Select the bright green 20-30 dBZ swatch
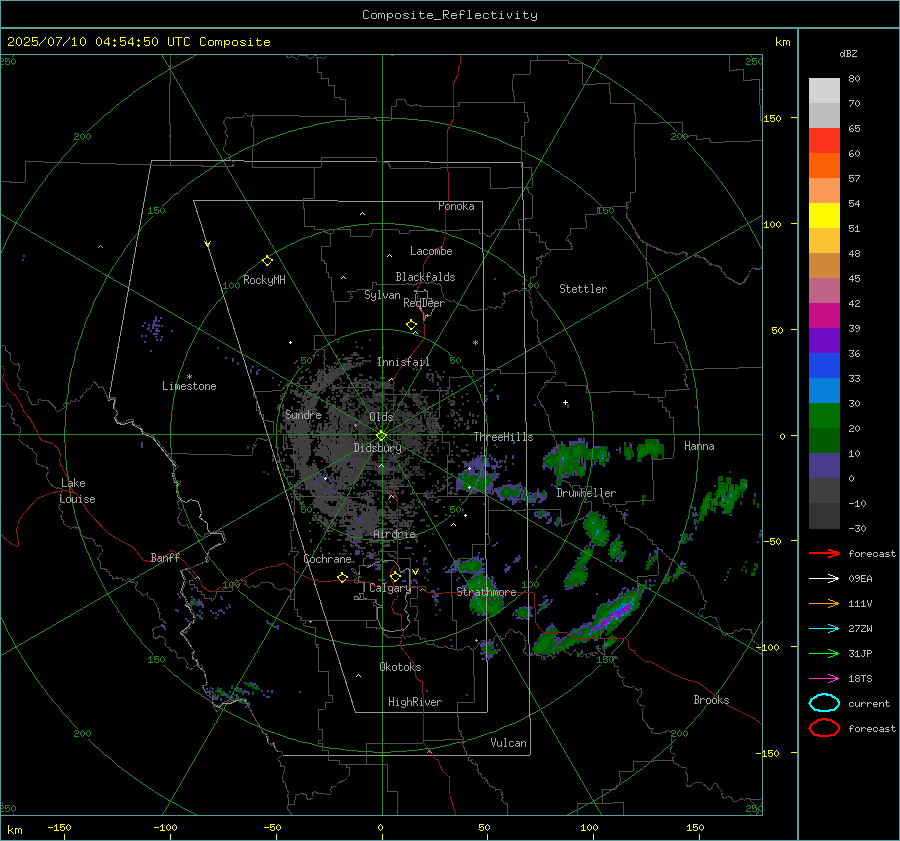This screenshot has width=900, height=841. [x=824, y=416]
